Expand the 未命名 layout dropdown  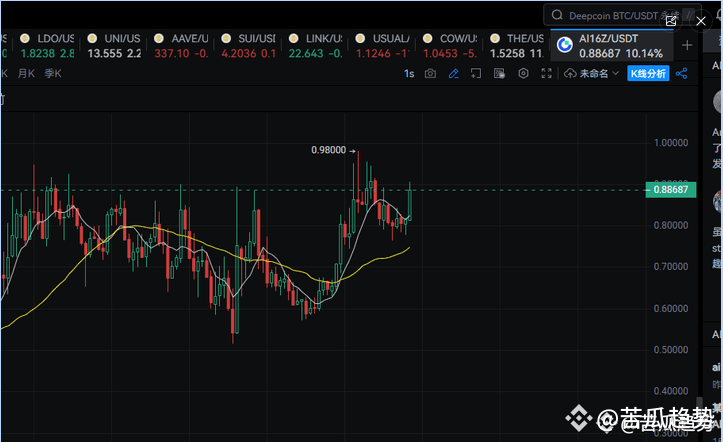tap(599, 73)
